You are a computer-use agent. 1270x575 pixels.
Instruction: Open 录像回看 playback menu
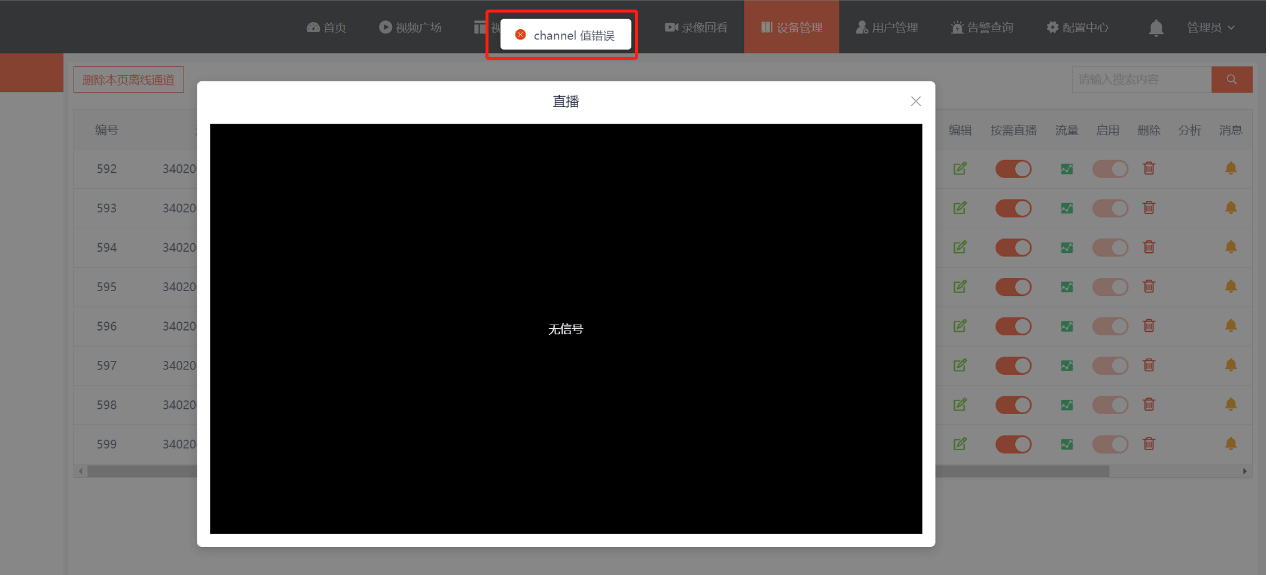coord(696,28)
